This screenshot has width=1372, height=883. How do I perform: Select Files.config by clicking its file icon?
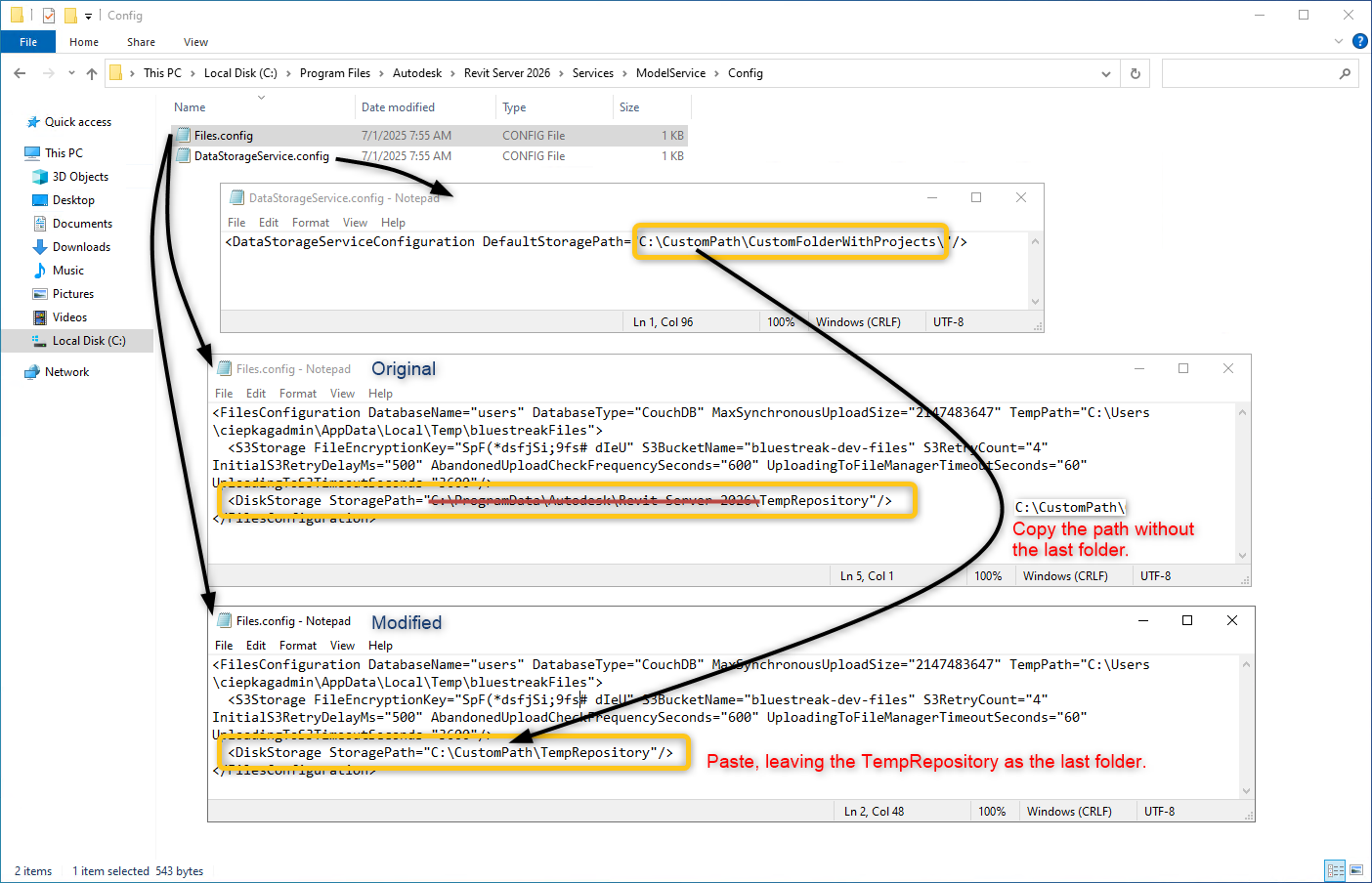[183, 135]
